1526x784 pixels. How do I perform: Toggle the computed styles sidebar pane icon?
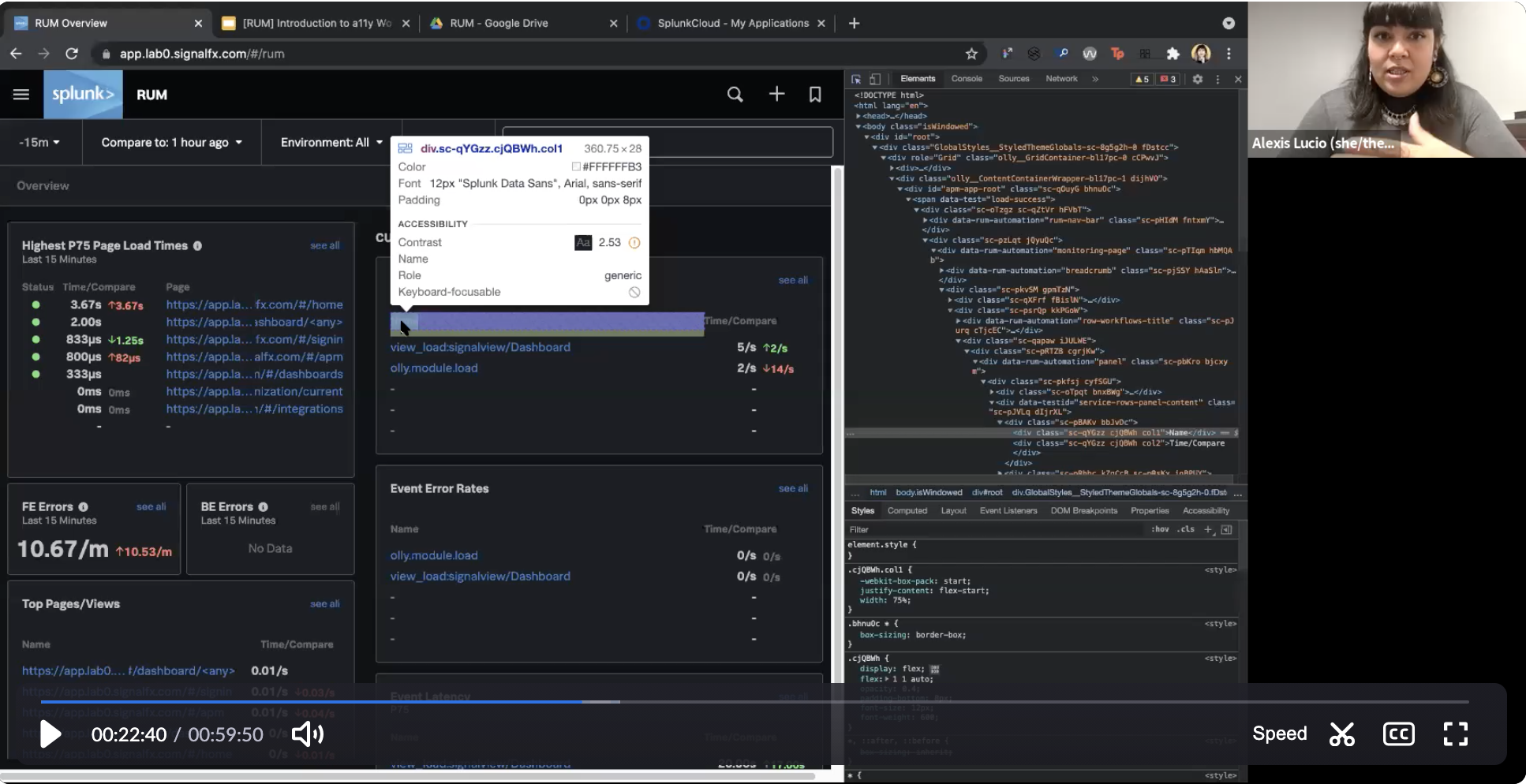[1226, 529]
